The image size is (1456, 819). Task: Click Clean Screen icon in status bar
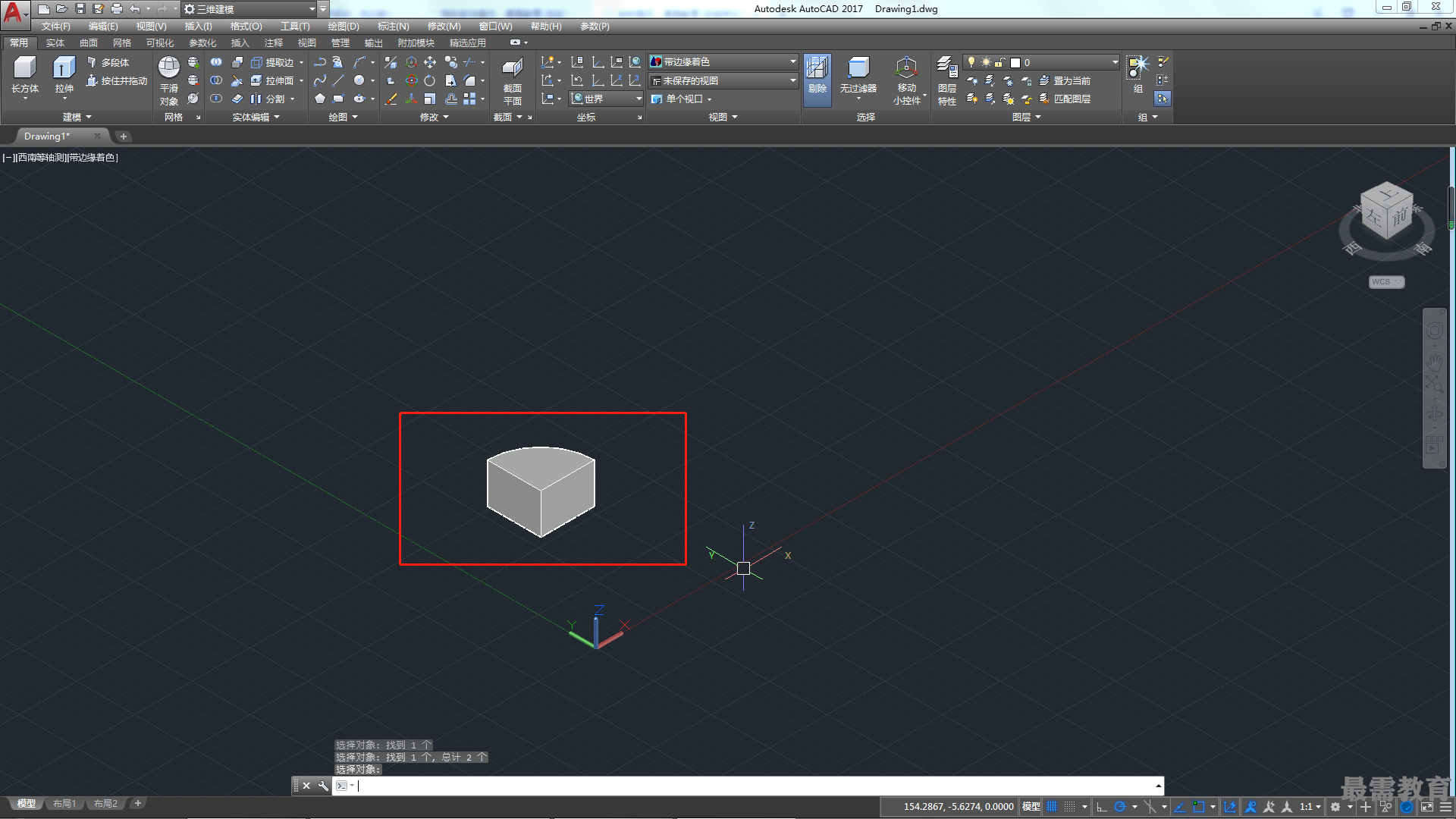click(x=1427, y=807)
